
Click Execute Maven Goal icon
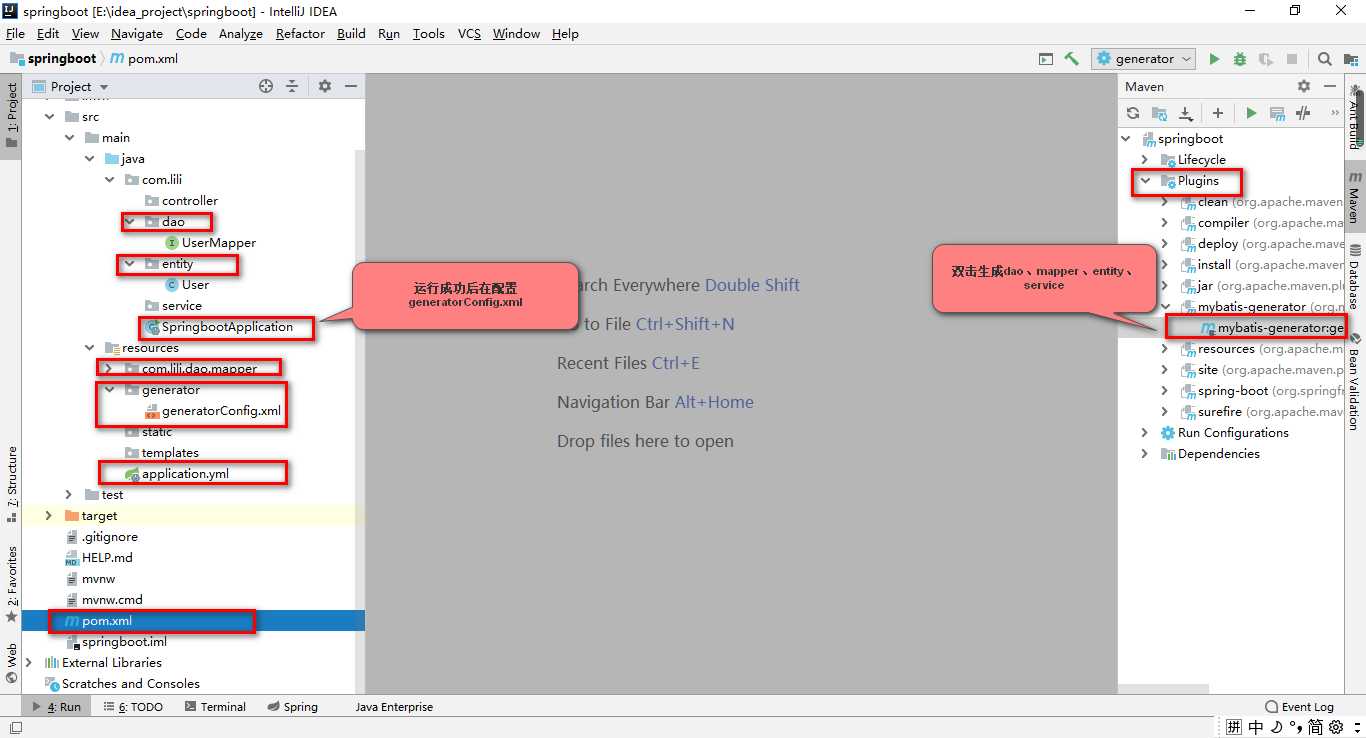[1277, 113]
